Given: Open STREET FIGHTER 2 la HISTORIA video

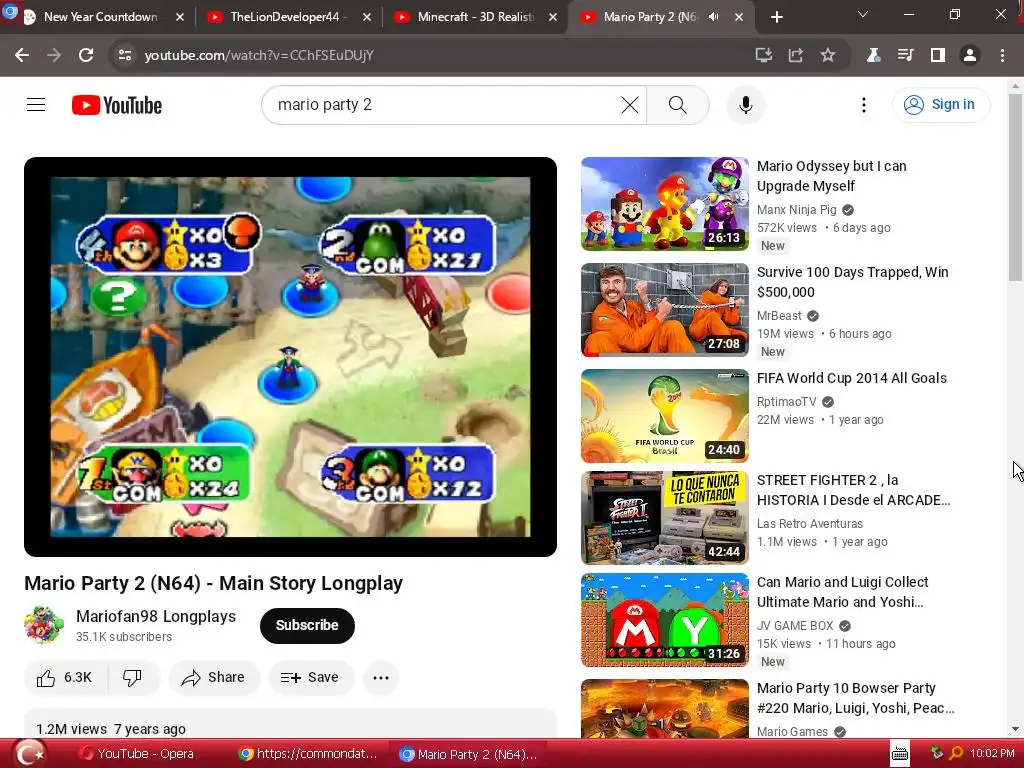Looking at the screenshot, I should (x=853, y=490).
